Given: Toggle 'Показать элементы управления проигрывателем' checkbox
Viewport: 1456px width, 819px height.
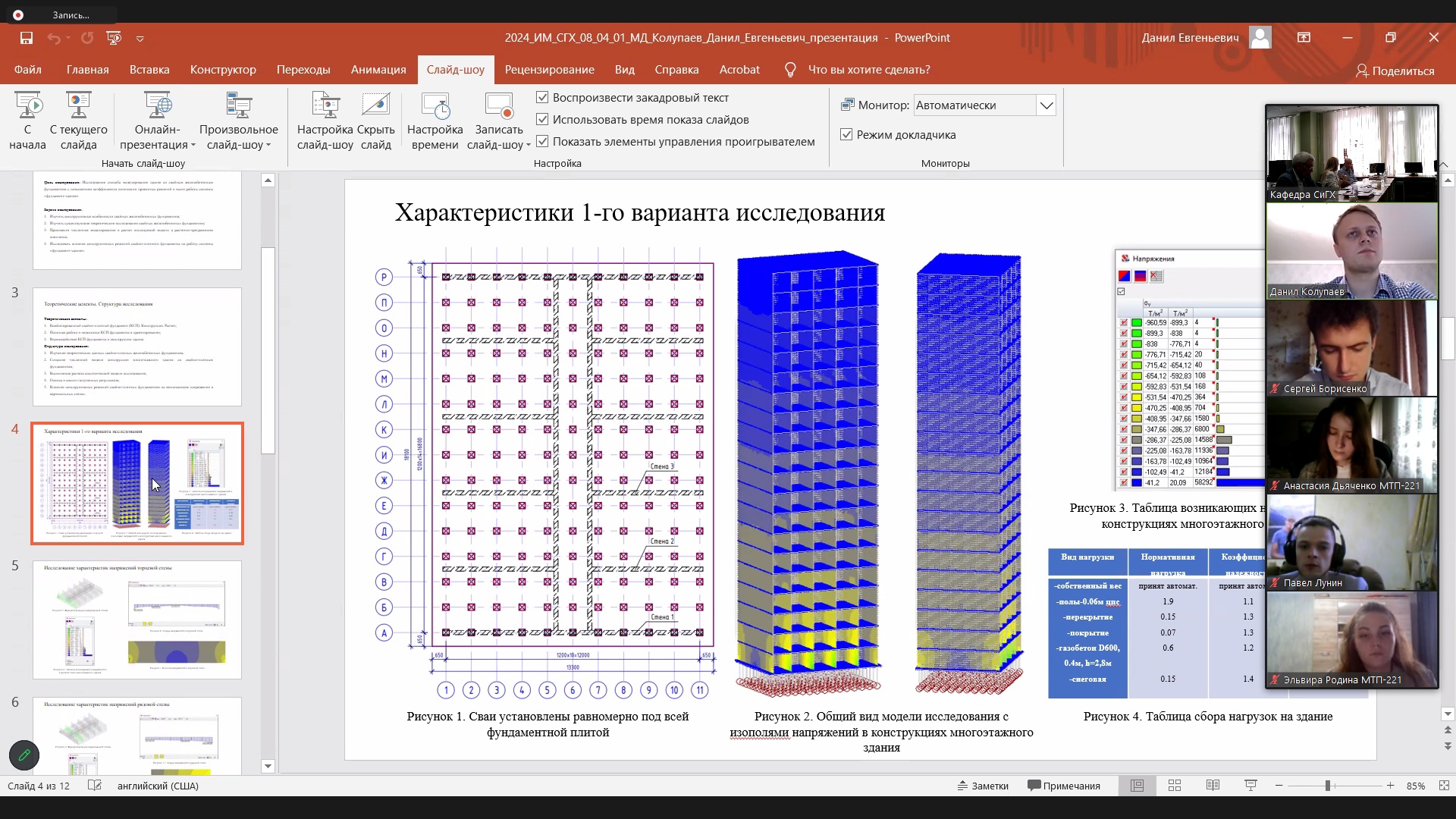Looking at the screenshot, I should pos(542,141).
